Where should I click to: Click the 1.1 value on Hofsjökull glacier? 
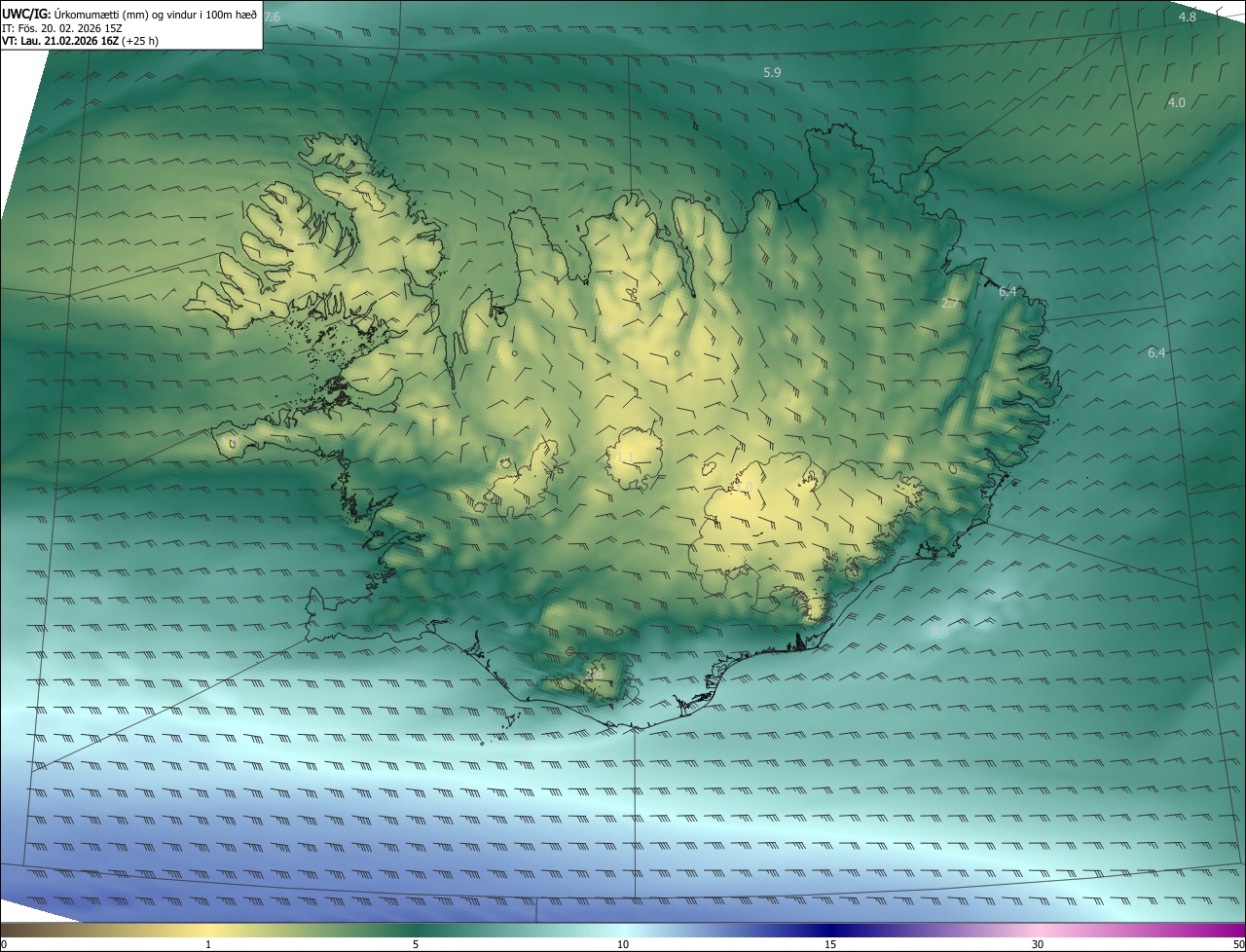[625, 457]
